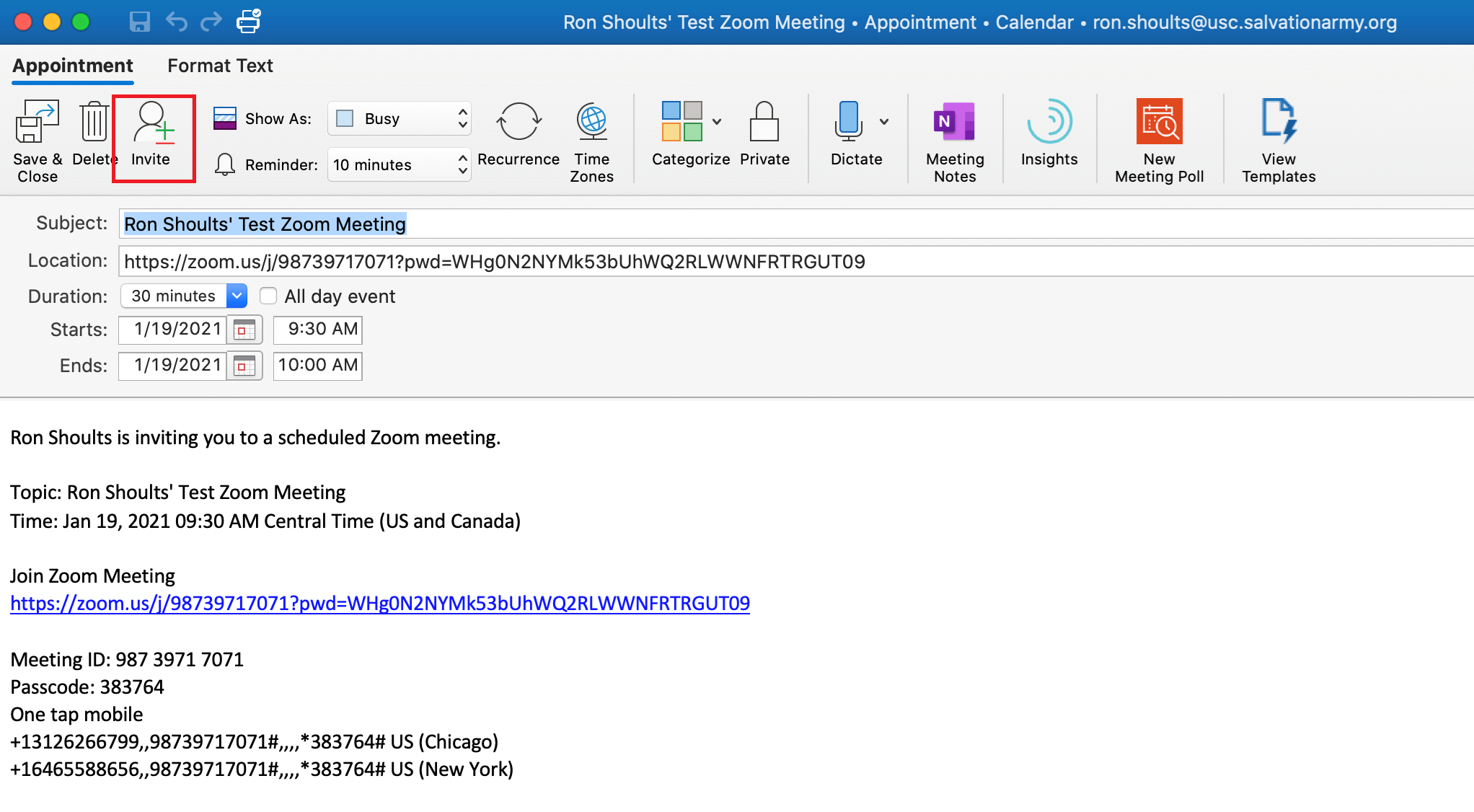The height and width of the screenshot is (812, 1474).
Task: Switch to the Format Text tab
Action: coord(220,66)
